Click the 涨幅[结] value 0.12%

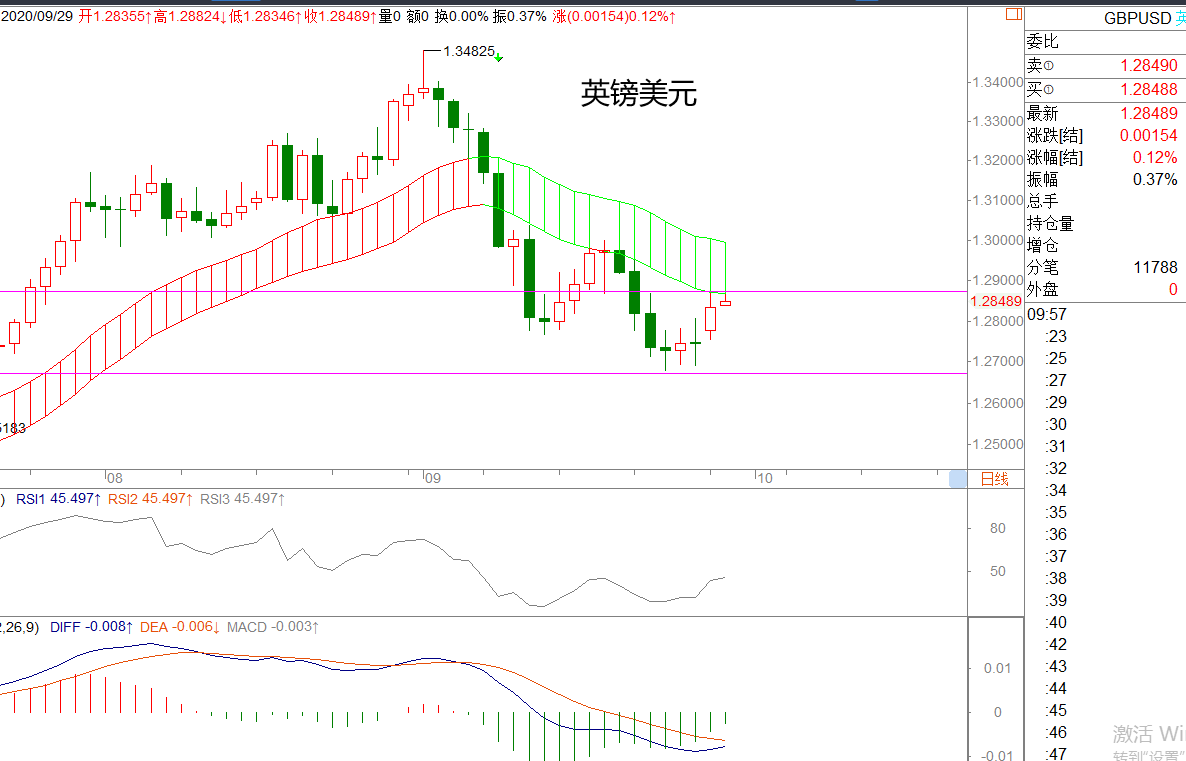(1154, 157)
